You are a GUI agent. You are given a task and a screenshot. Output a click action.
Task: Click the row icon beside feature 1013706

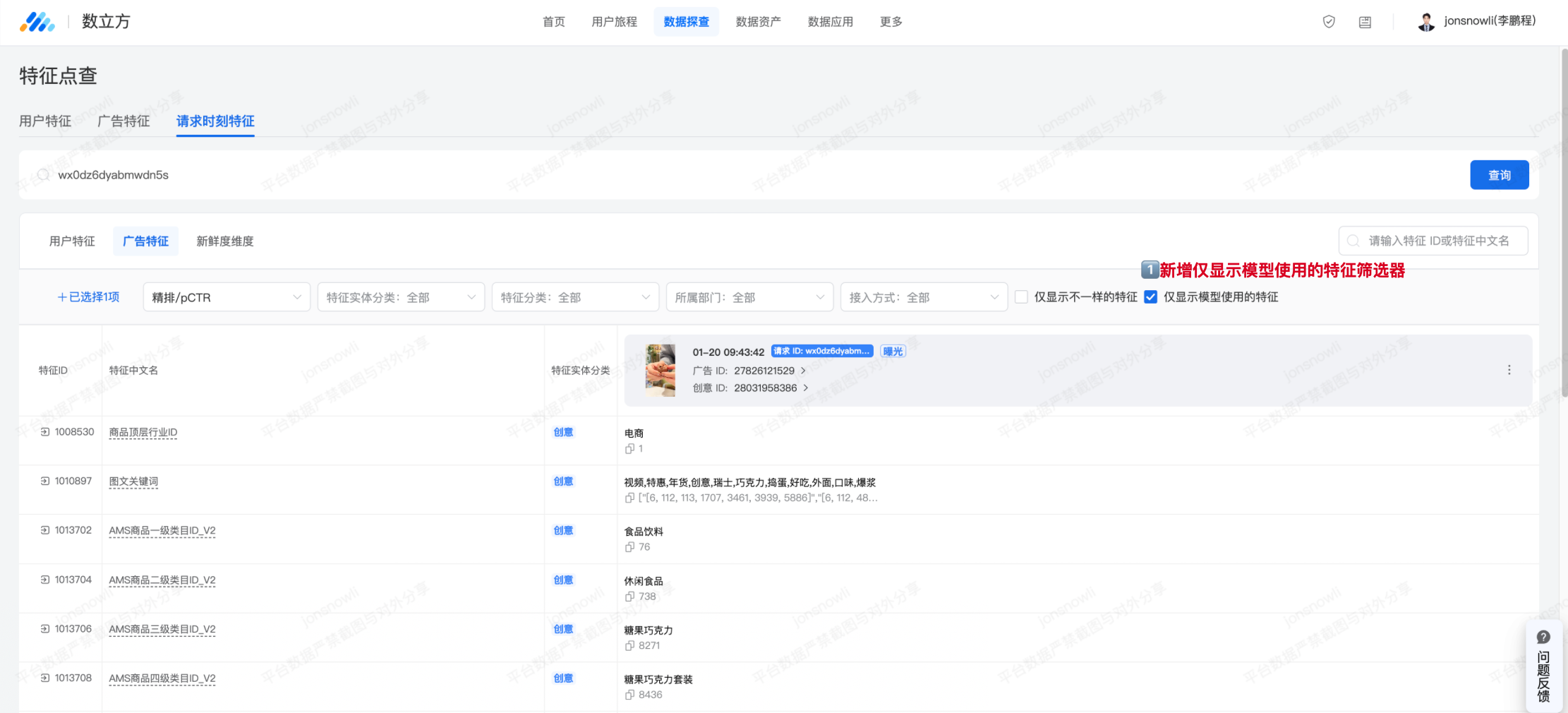tap(45, 628)
